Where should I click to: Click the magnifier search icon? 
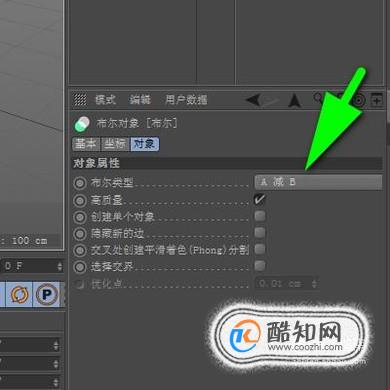318,98
